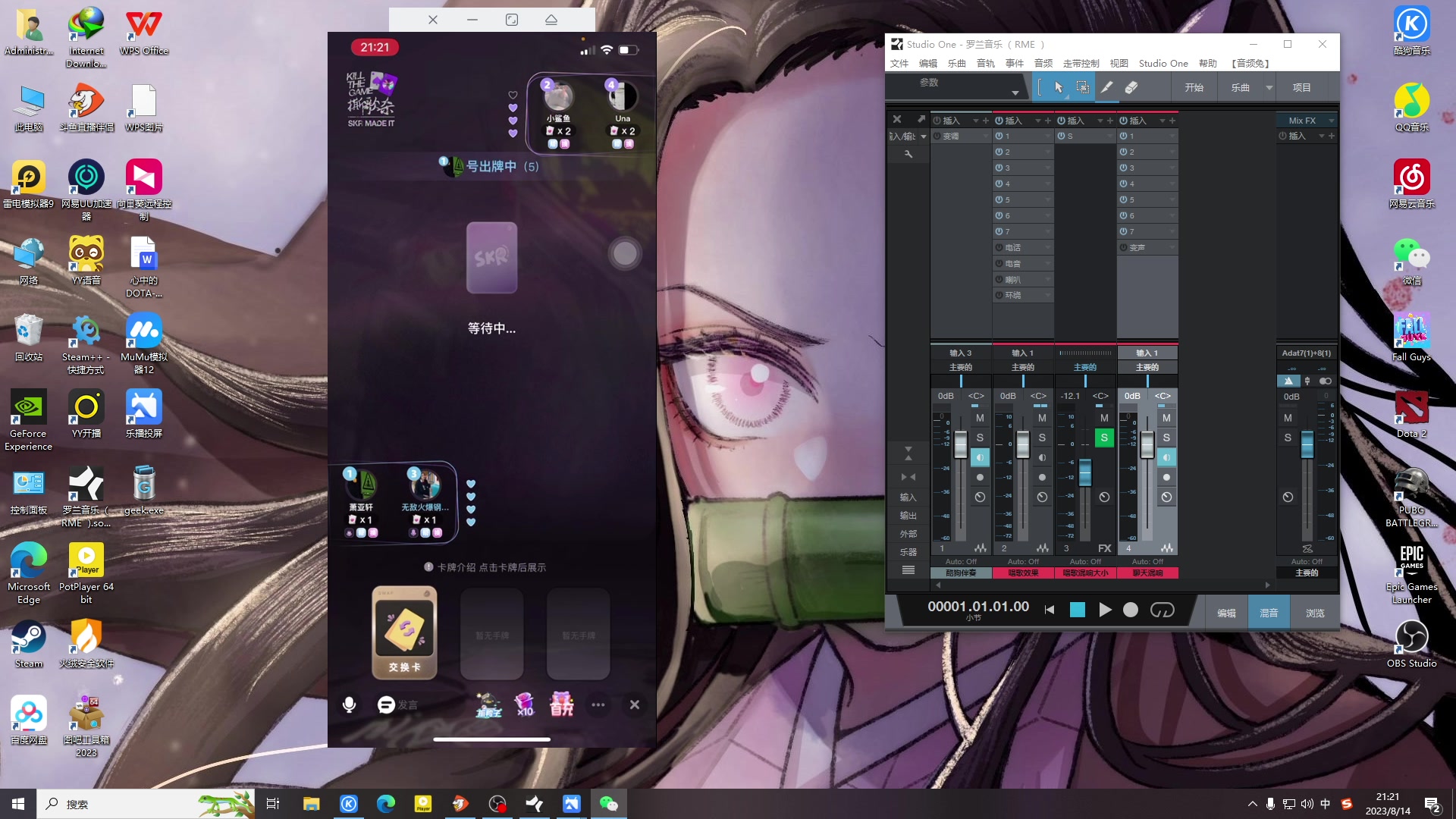
Task: Tap the three-dots more icon in the game
Action: pyautogui.click(x=598, y=704)
